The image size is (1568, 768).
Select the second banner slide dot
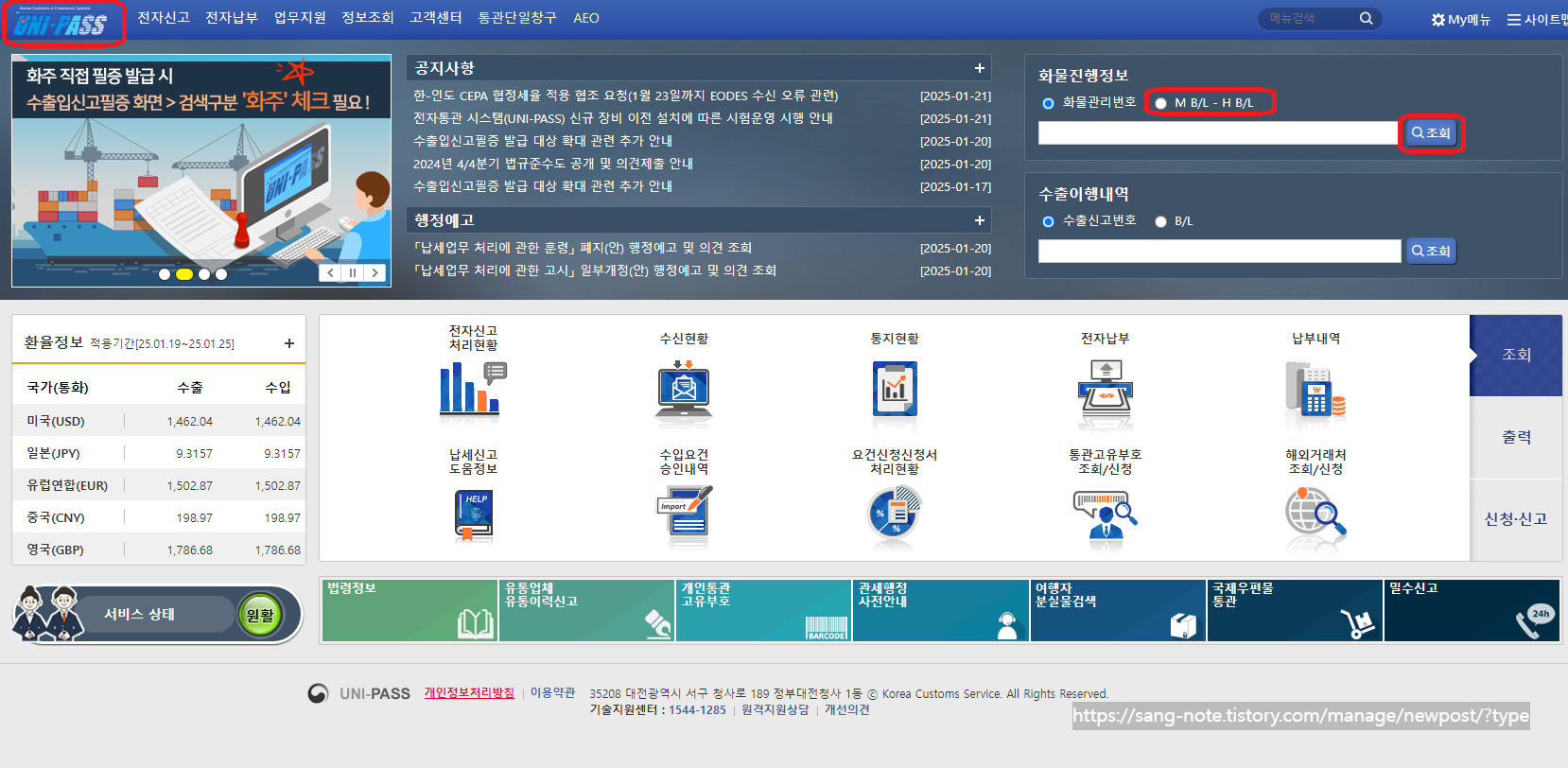tap(184, 274)
